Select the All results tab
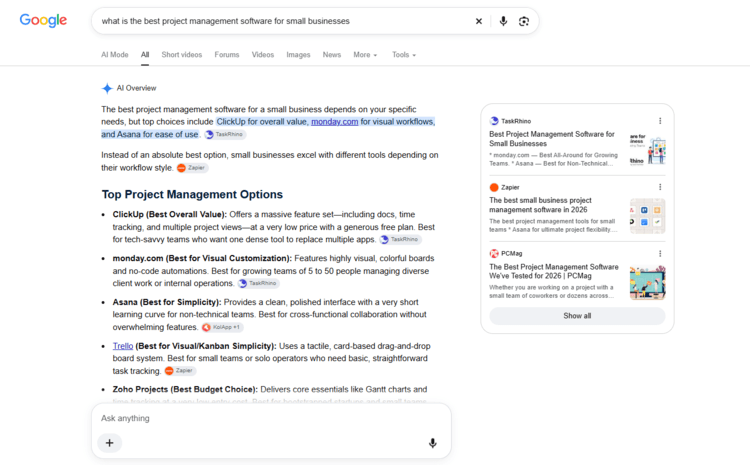 (x=145, y=55)
